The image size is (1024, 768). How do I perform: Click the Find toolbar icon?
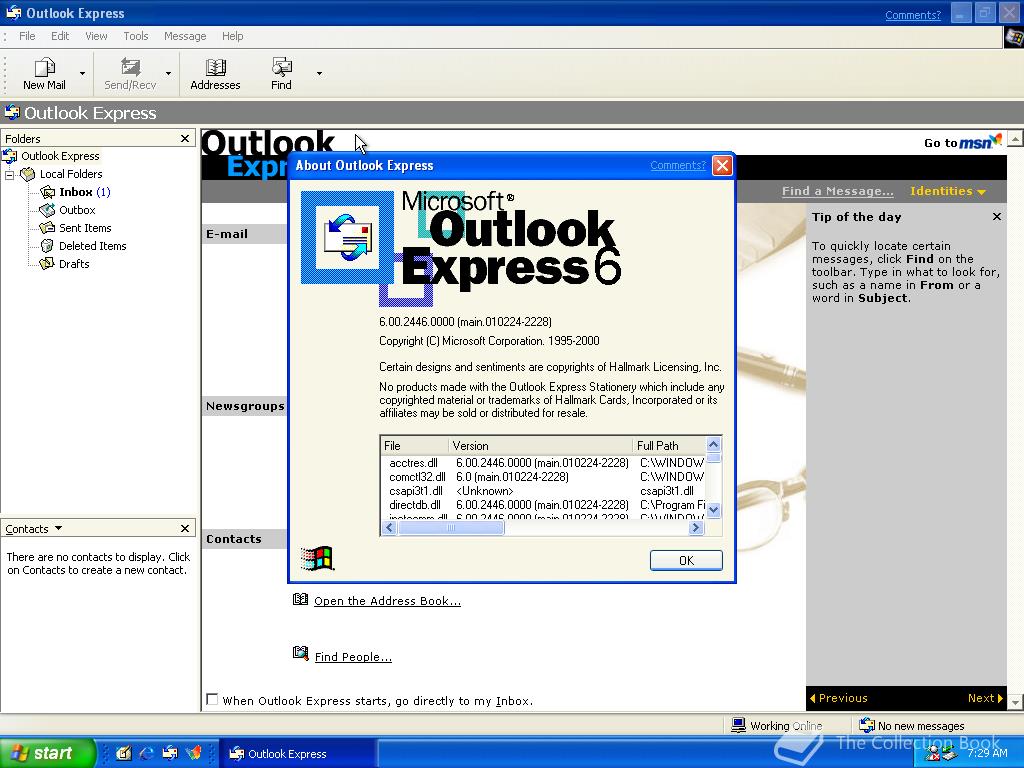coord(281,73)
